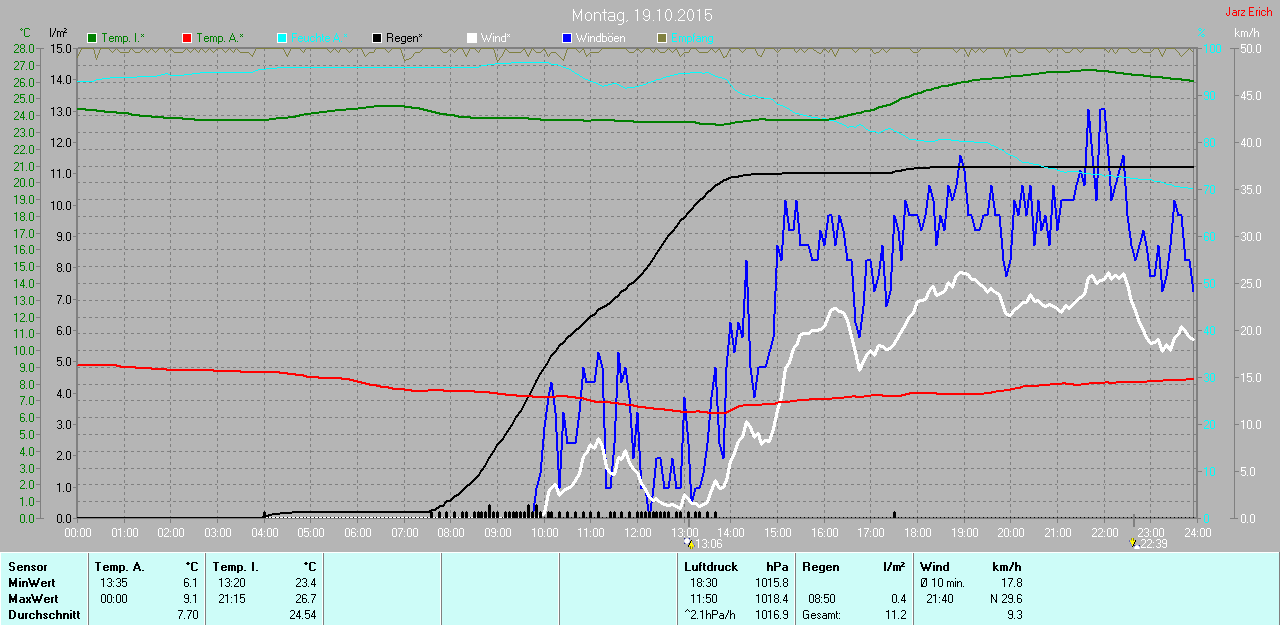Viewport: 1280px width, 625px height.
Task: Click the '50.0' wind speed axis label
Action: click(1249, 49)
